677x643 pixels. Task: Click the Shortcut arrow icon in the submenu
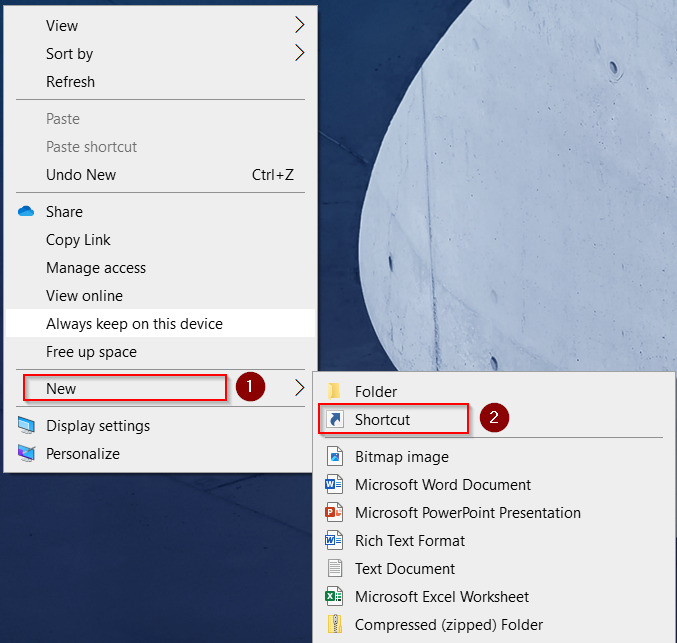(335, 419)
